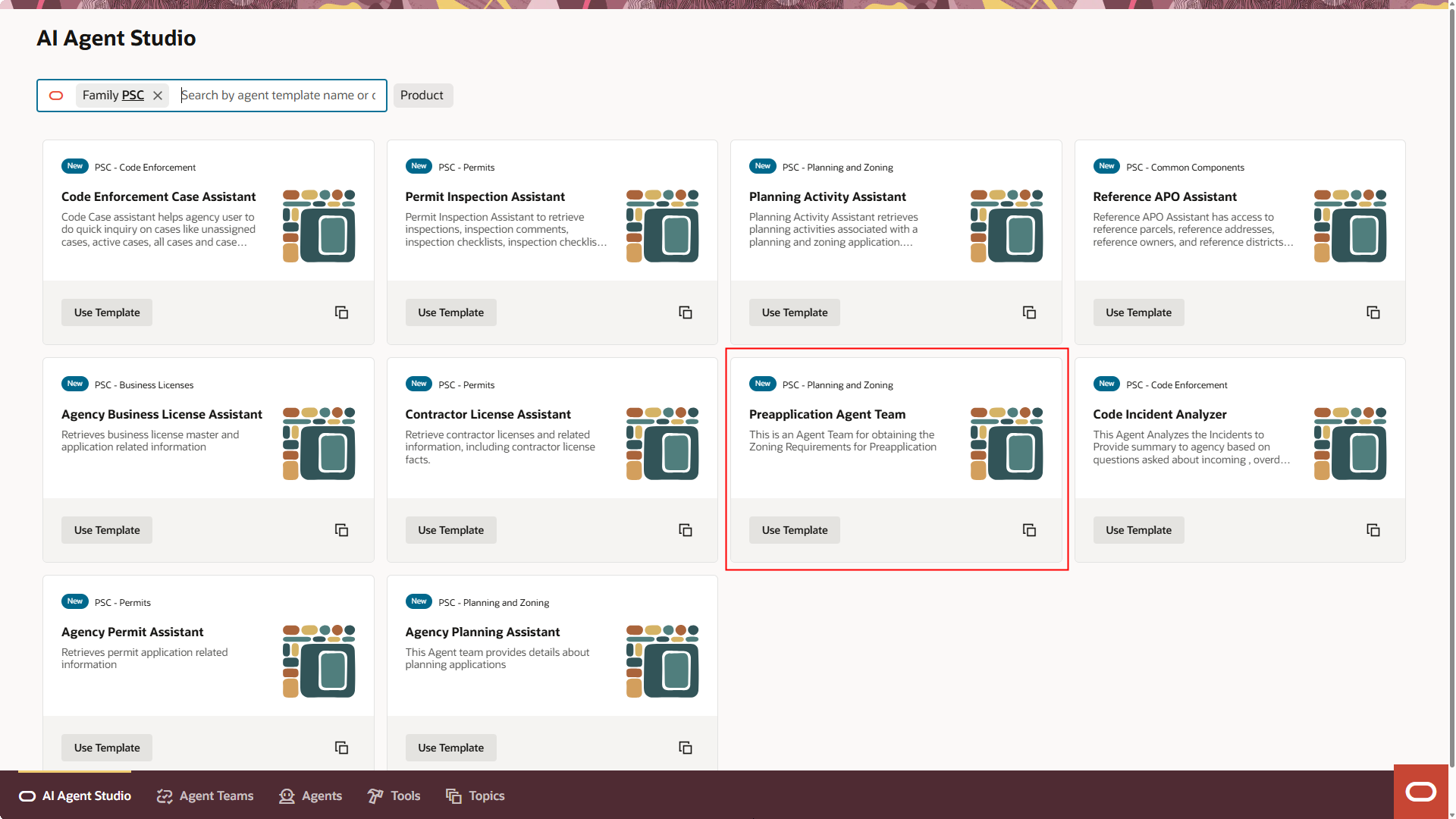Viewport: 1456px width, 819px height.
Task: Copy the Preapplication Agent Team template
Action: 1029,530
